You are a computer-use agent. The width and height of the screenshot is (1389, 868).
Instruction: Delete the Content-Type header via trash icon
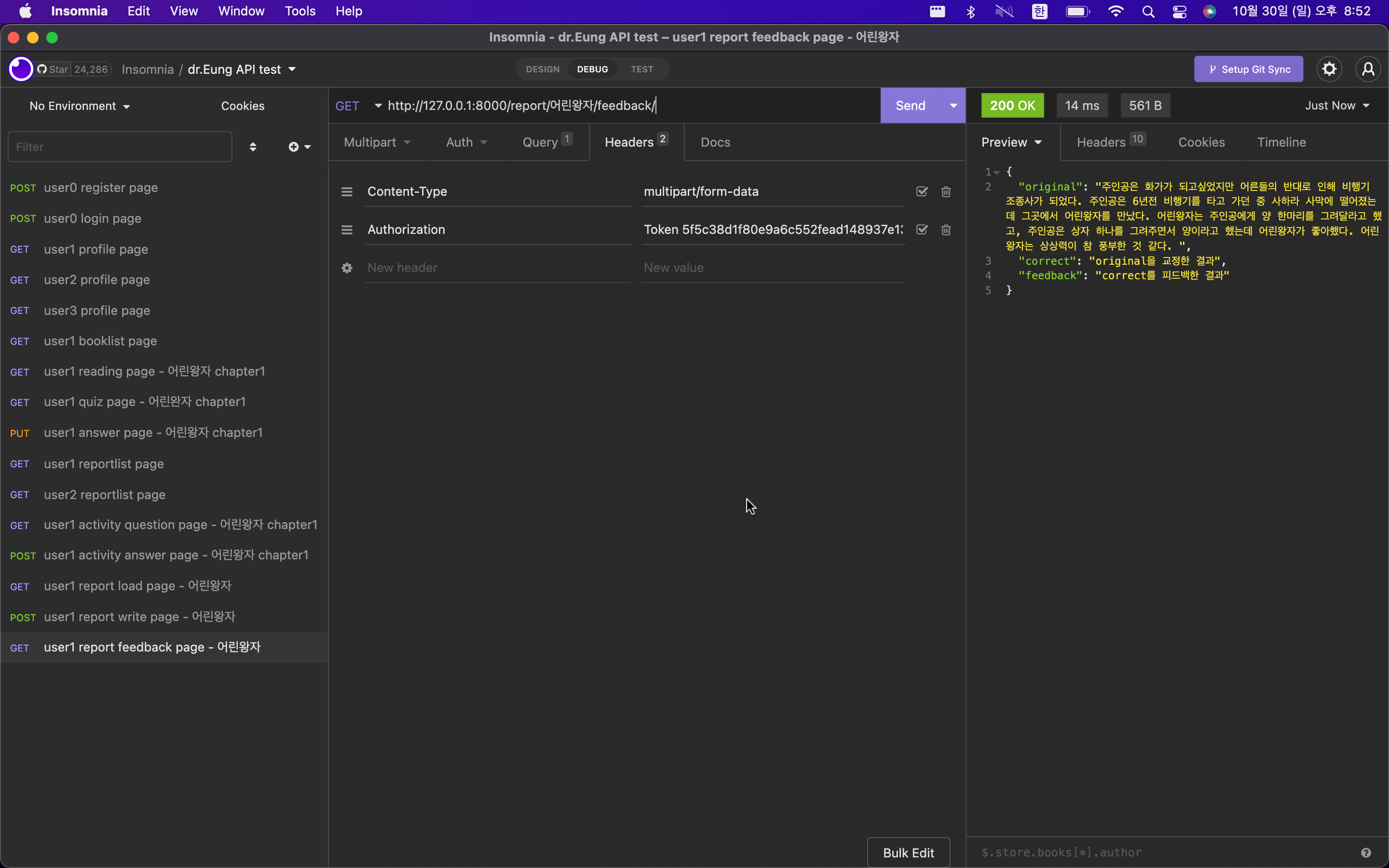945,191
